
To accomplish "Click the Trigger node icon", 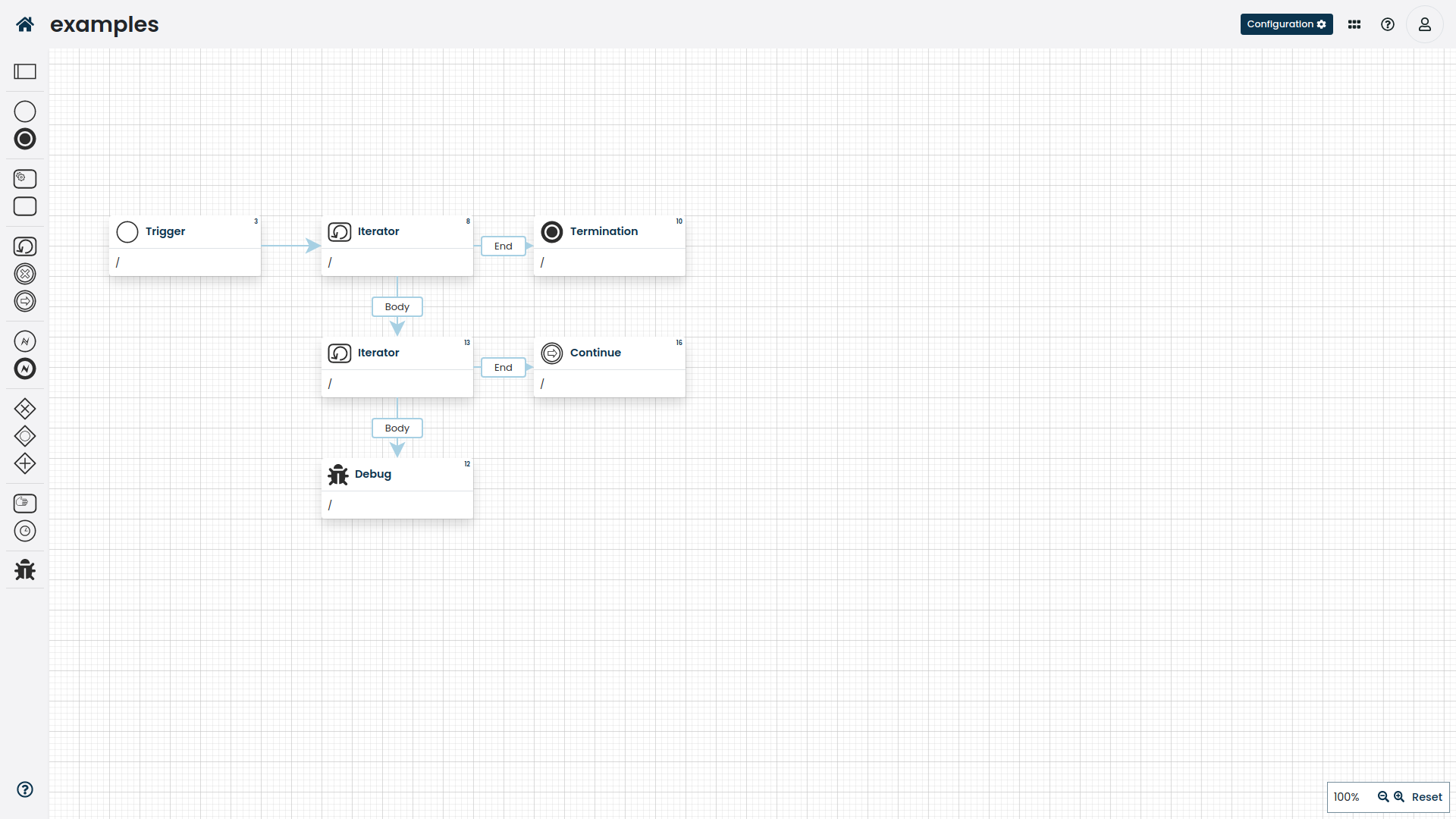I will [127, 231].
